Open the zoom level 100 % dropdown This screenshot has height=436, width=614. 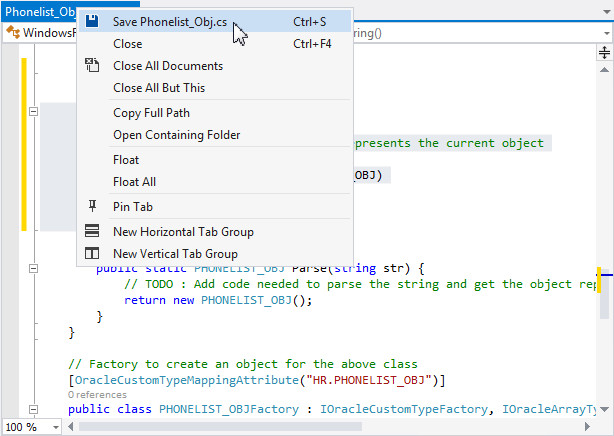[x=56, y=427]
